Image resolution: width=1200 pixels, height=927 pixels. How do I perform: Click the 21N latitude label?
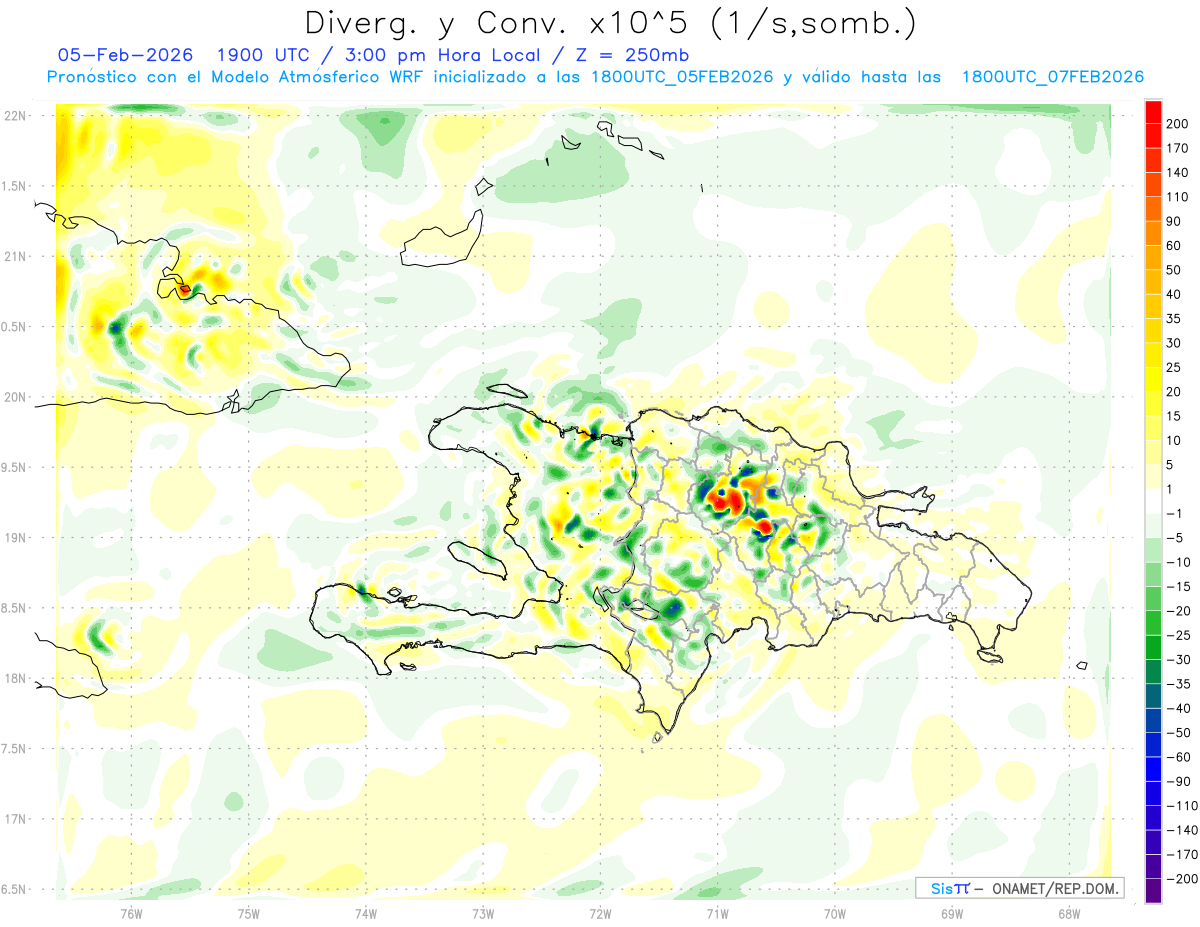coord(14,257)
